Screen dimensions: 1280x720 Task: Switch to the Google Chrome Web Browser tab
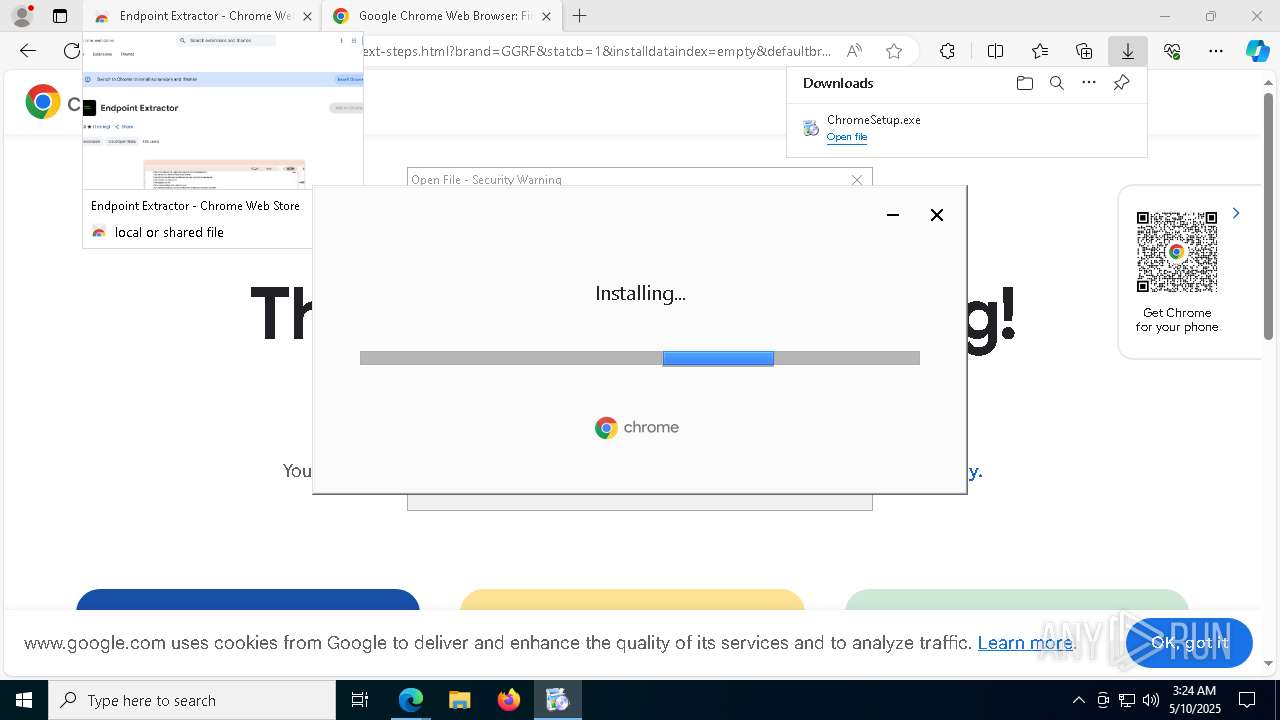(x=443, y=16)
